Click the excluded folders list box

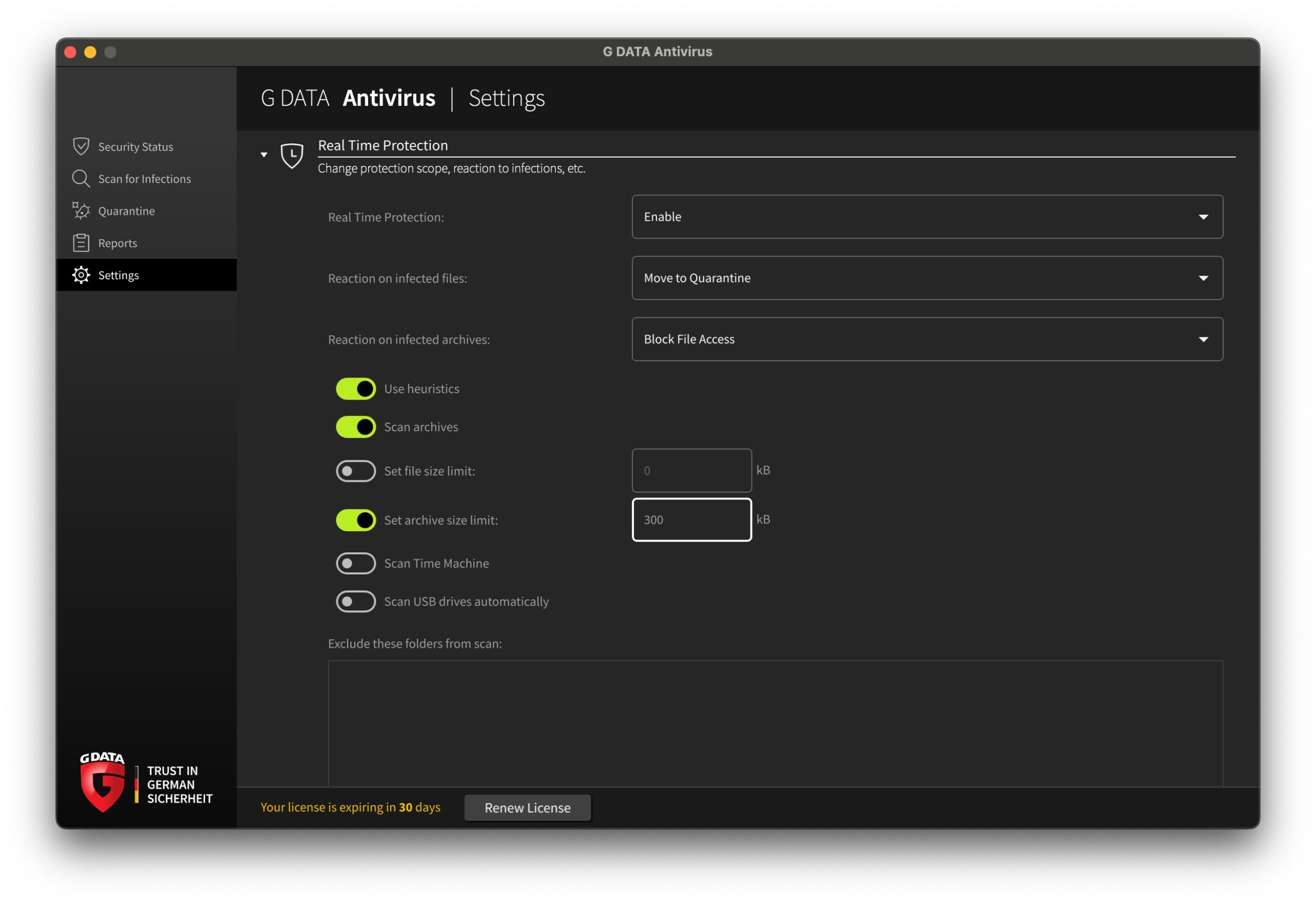(x=775, y=723)
